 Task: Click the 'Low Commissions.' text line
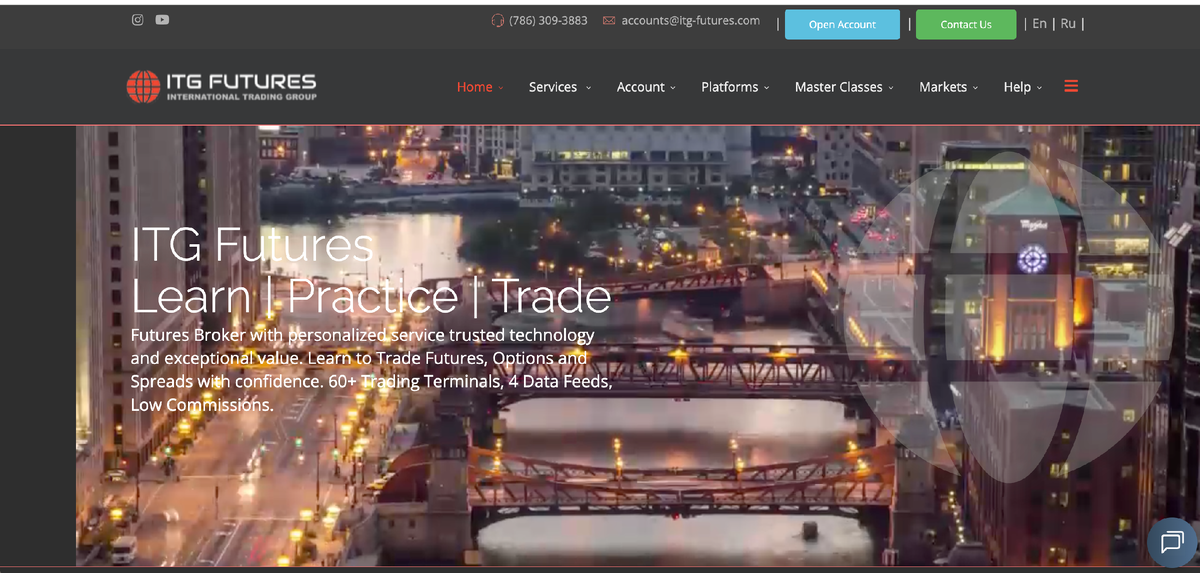point(202,406)
